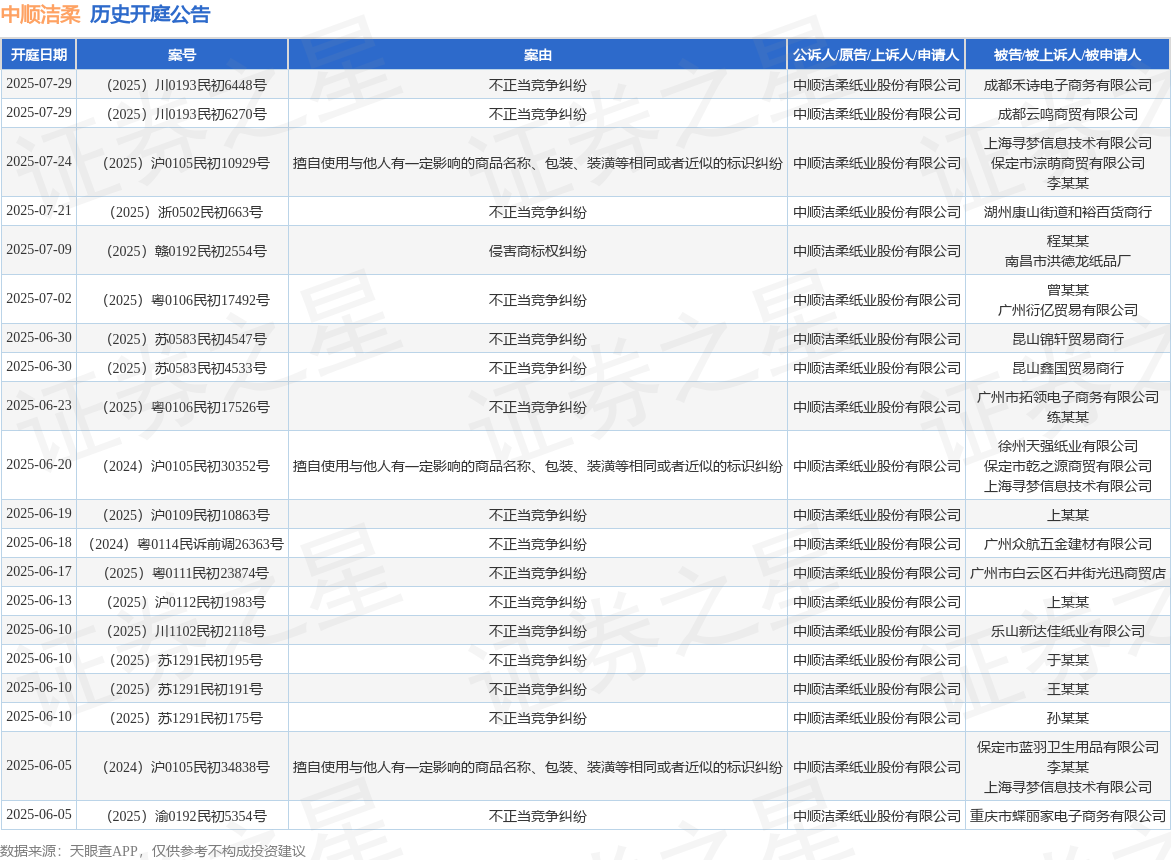
Task: Click the date 2025-06-18
Action: 39,543
